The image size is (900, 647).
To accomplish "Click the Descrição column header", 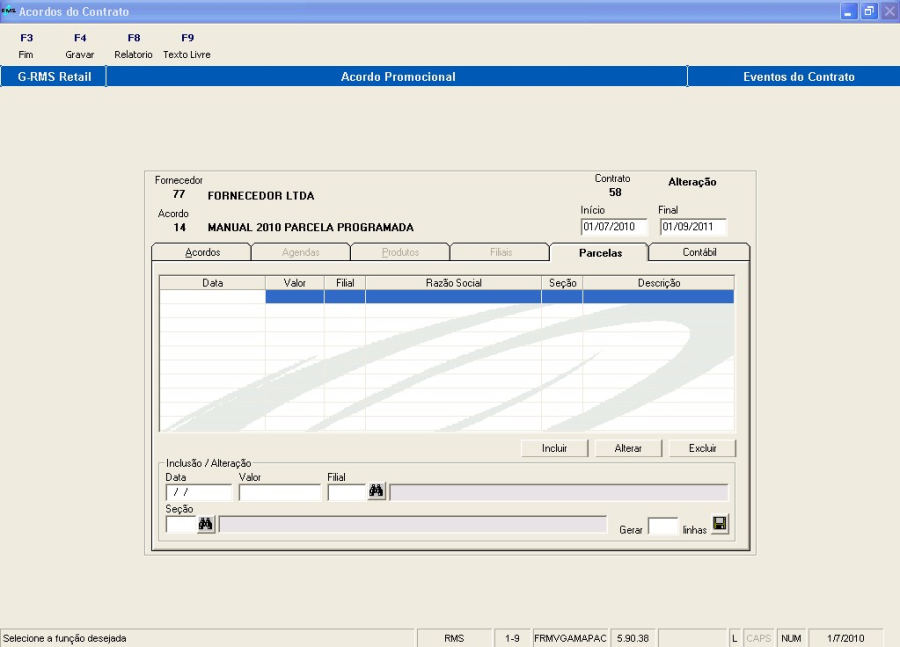I will coord(658,282).
